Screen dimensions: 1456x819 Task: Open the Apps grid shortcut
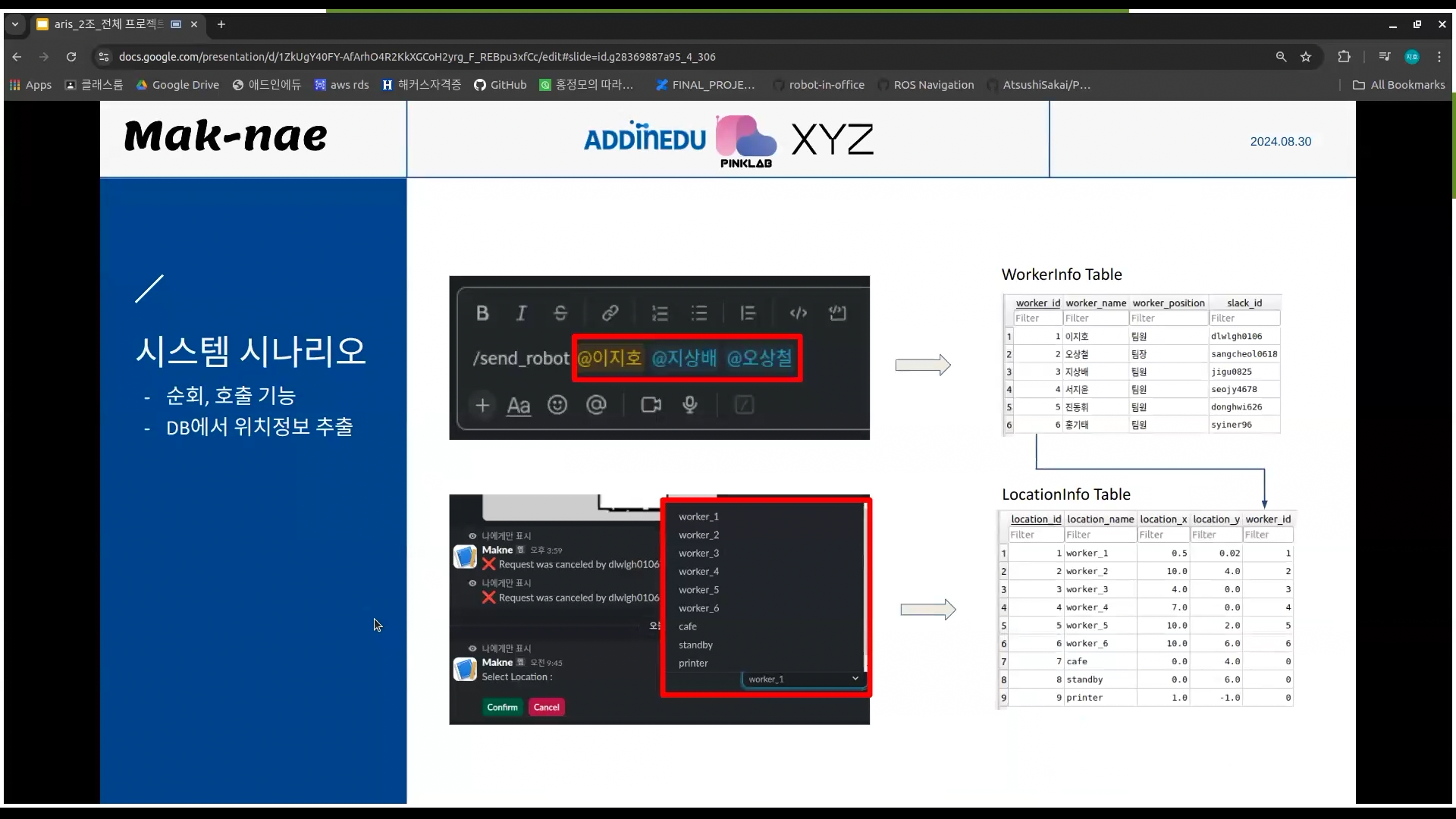30,85
